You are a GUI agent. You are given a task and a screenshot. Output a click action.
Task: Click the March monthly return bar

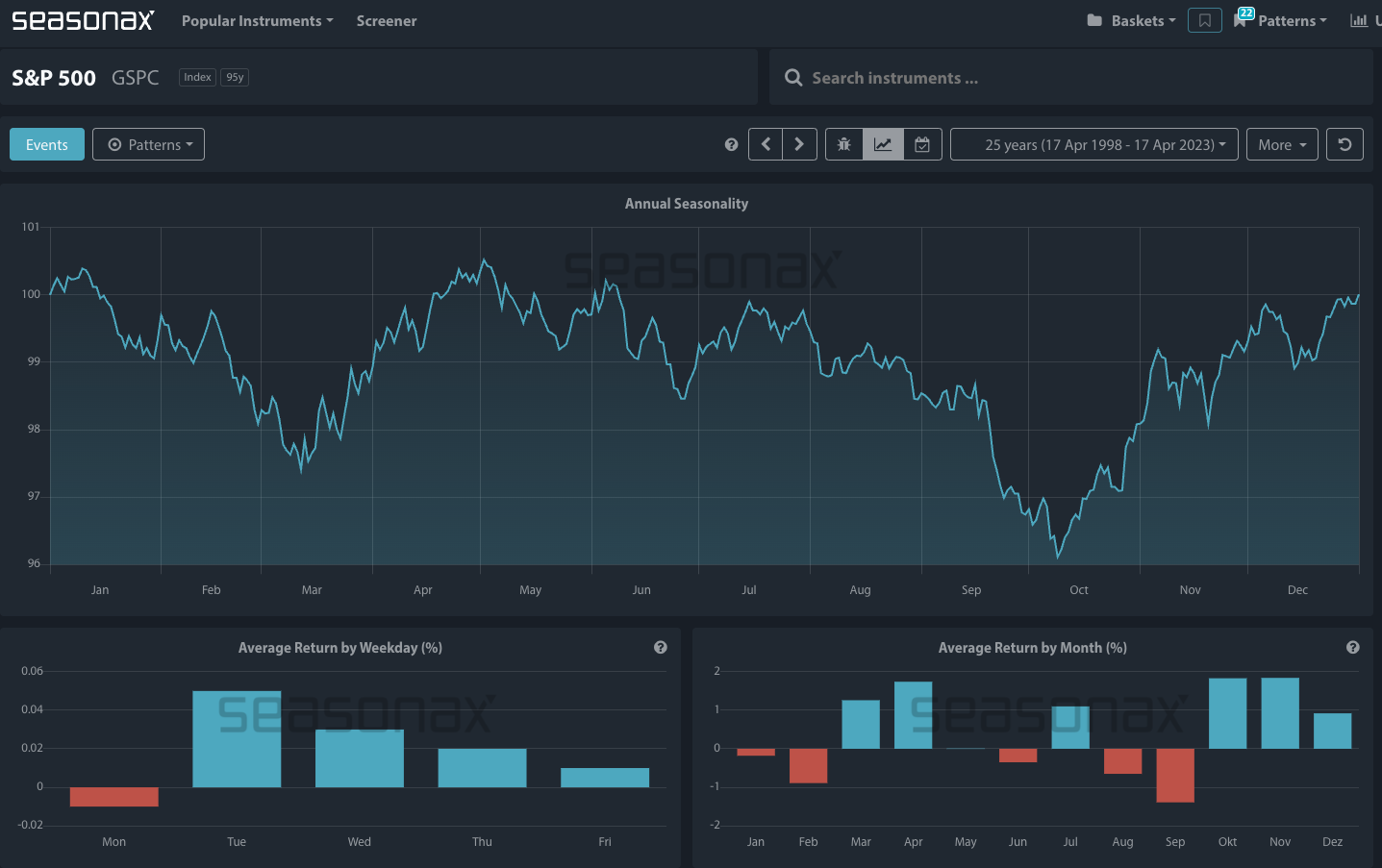(861, 725)
